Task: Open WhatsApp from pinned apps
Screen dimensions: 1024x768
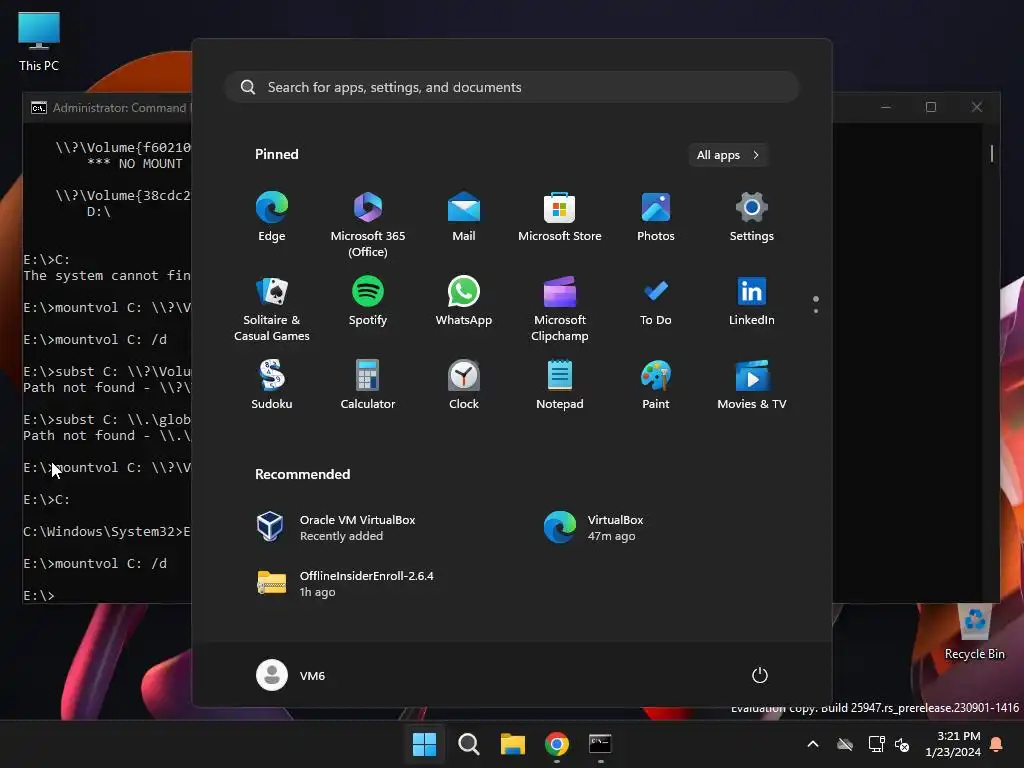Action: pyautogui.click(x=464, y=300)
